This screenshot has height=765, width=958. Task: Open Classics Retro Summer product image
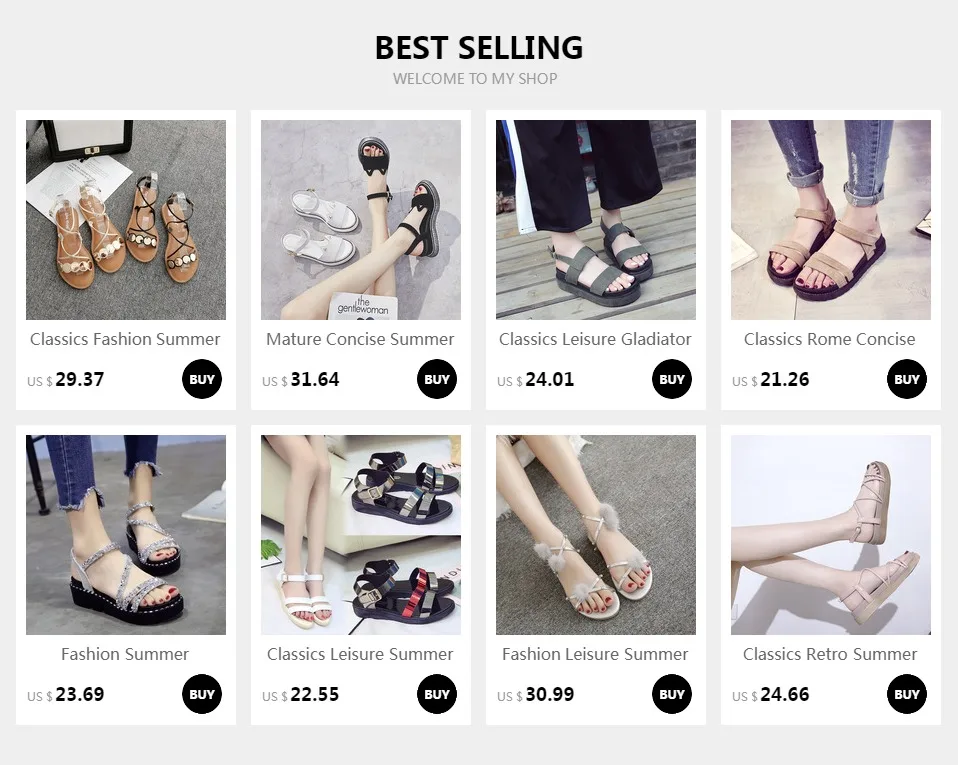[x=831, y=535]
